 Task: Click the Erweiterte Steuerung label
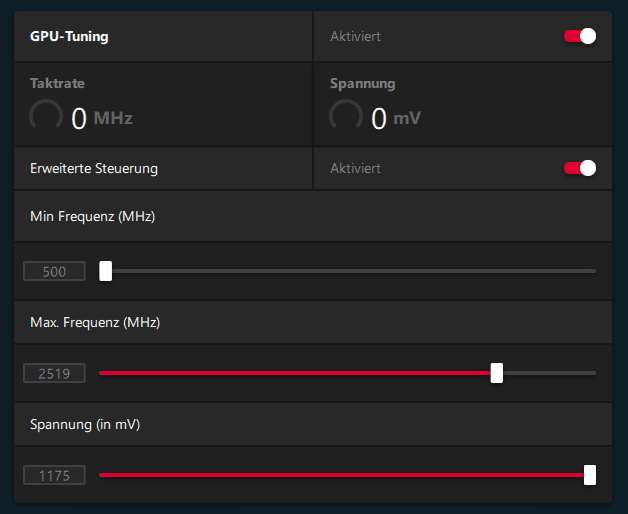click(94, 169)
